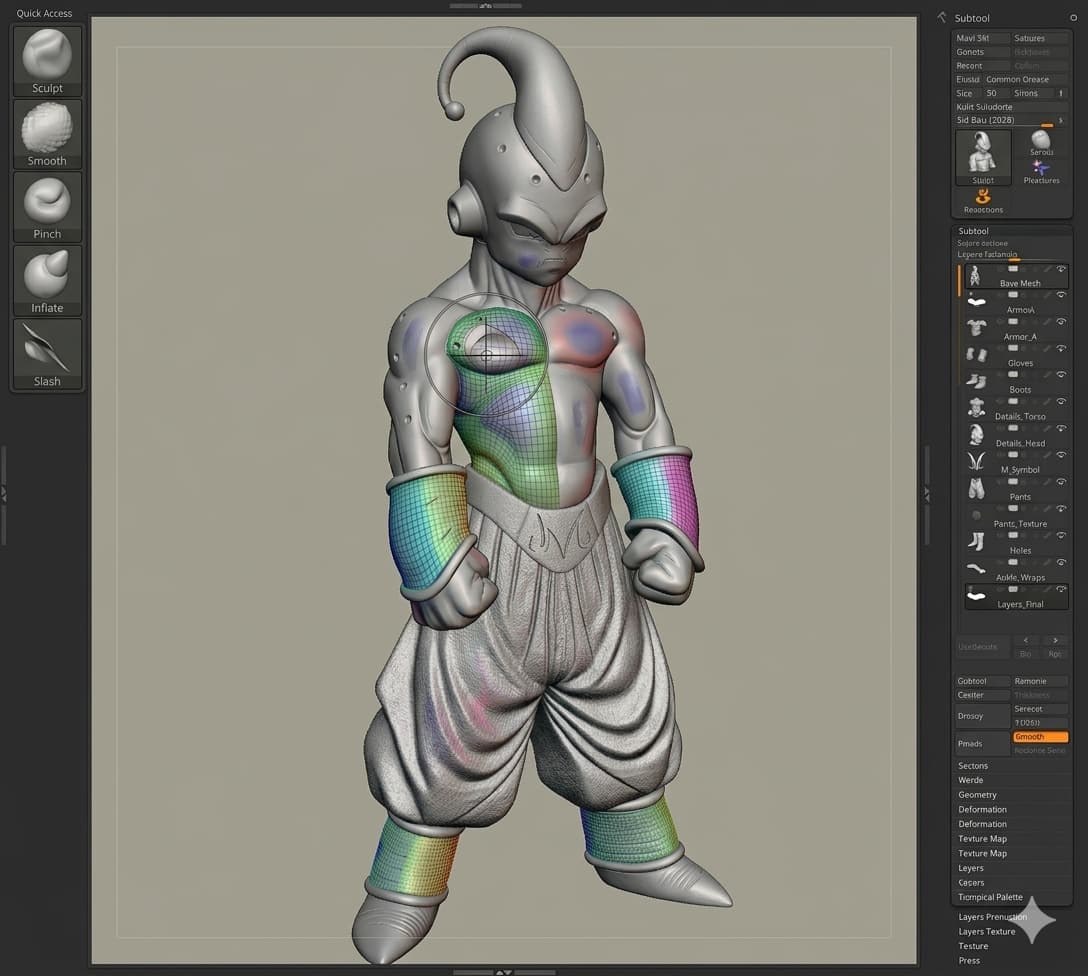Viewport: 1088px width, 976px height.
Task: Select the Boots subtool icon
Action: pyautogui.click(x=976, y=381)
